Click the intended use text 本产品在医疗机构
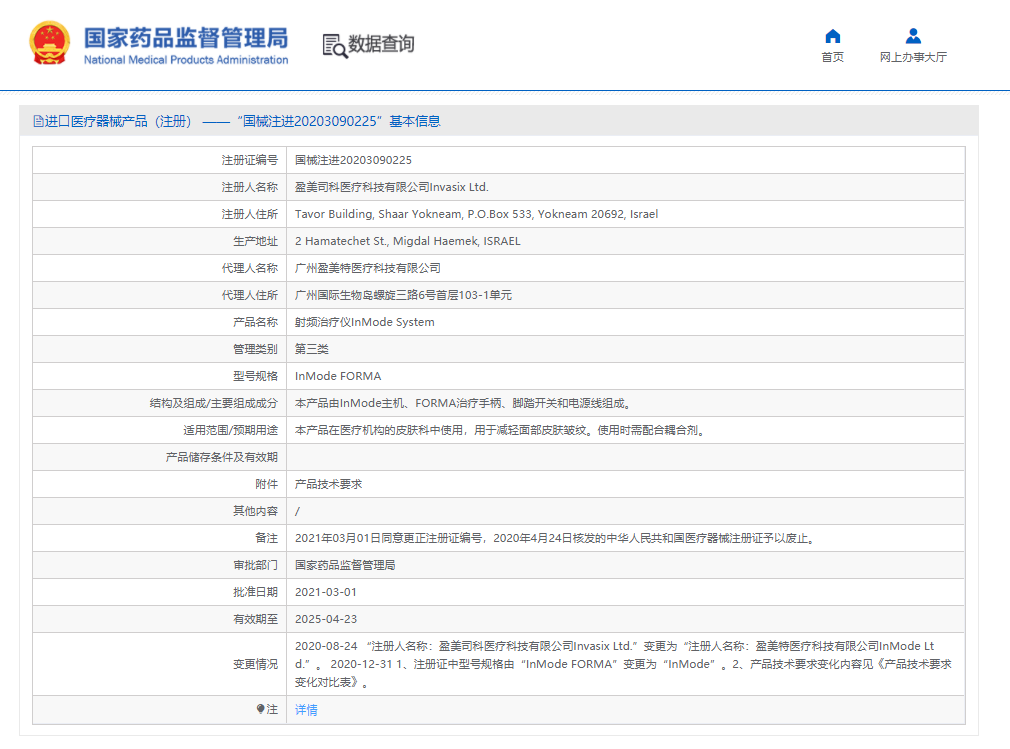 (x=501, y=430)
